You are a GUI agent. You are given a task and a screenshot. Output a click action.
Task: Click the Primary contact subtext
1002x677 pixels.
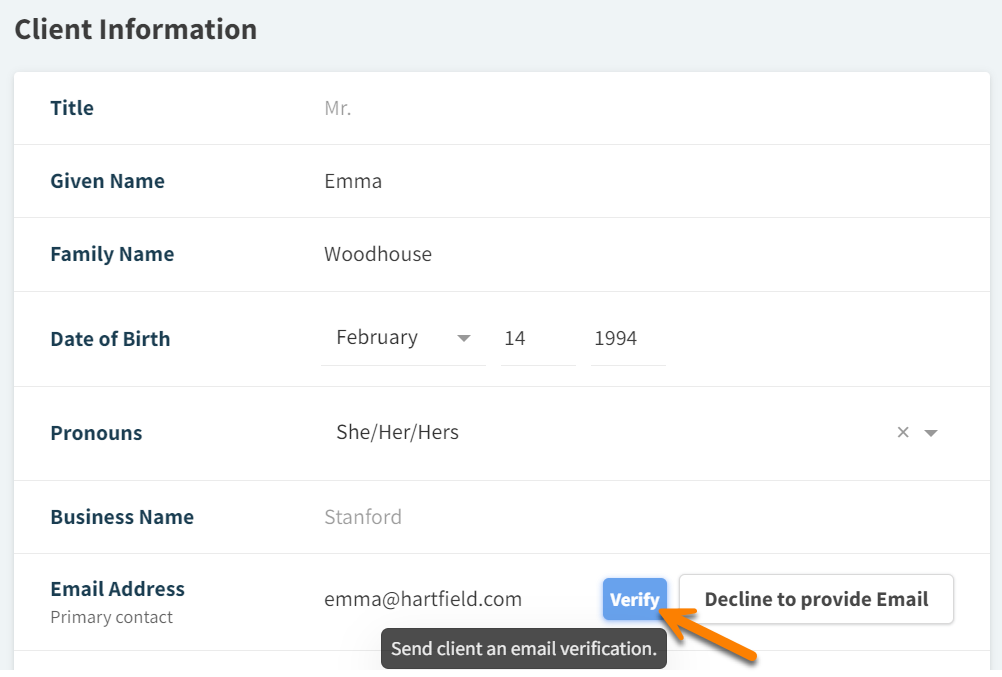111,617
